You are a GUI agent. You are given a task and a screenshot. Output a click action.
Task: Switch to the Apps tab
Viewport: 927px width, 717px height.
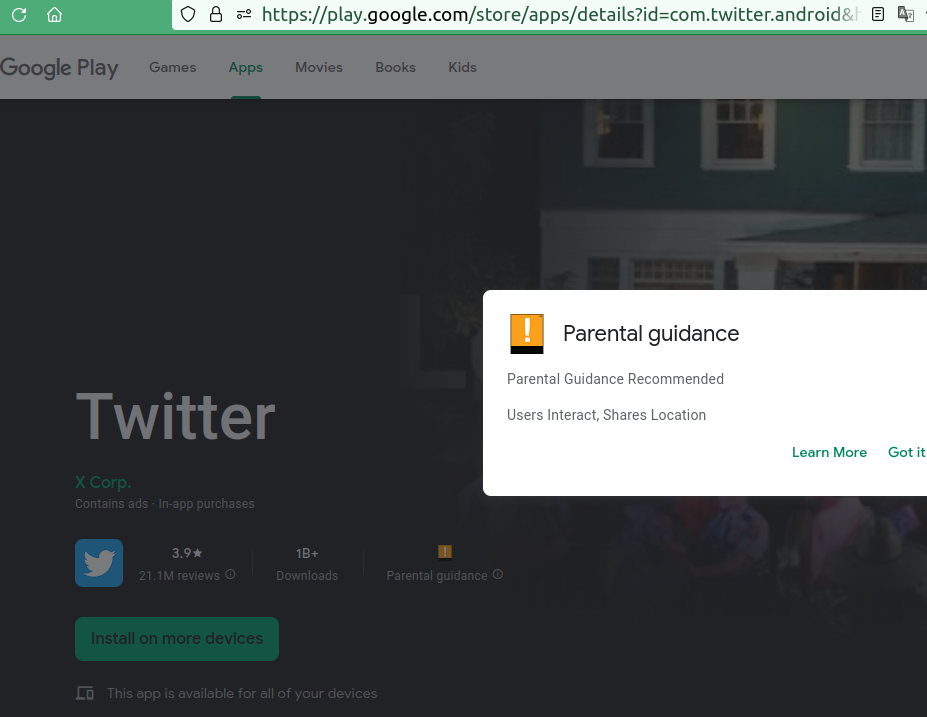pyautogui.click(x=246, y=67)
